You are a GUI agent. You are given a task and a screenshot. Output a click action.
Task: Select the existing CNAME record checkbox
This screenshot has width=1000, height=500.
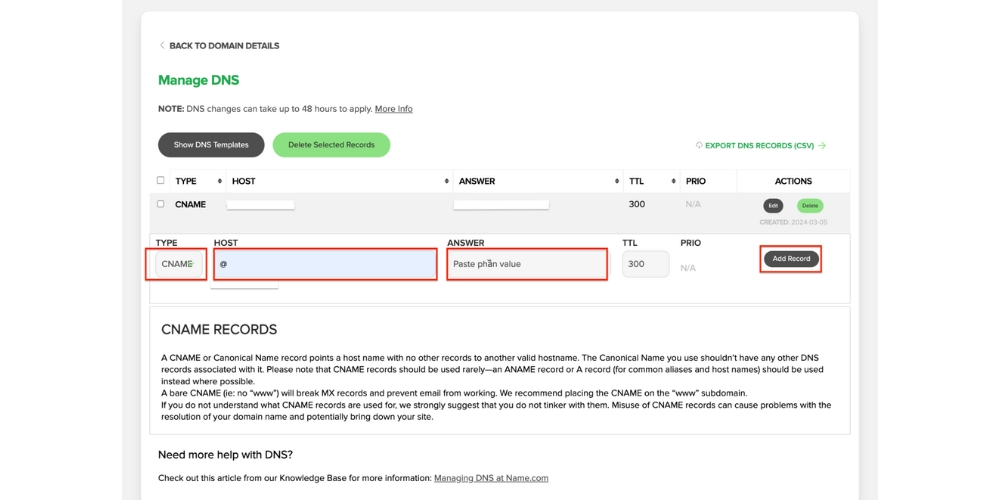(x=161, y=204)
